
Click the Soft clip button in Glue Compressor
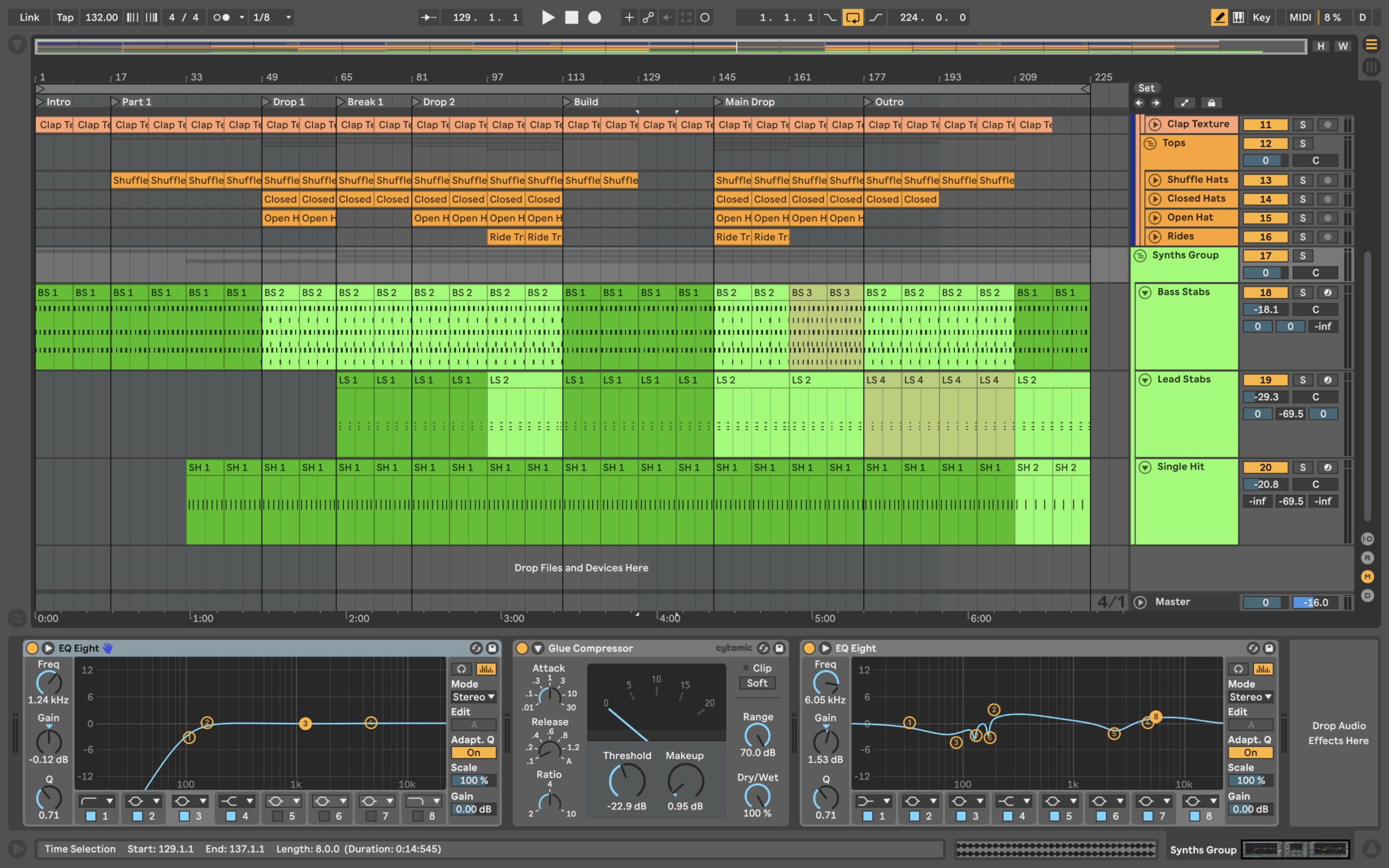pyautogui.click(x=757, y=683)
